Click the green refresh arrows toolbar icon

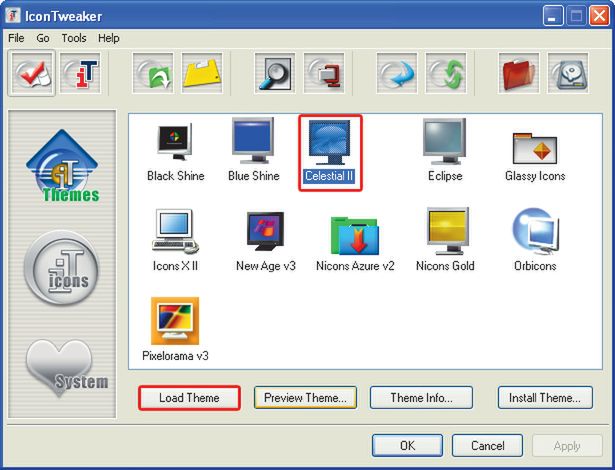(x=446, y=73)
